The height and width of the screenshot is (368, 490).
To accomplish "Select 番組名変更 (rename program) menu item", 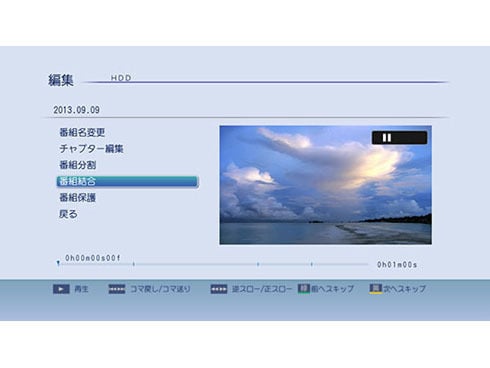I will point(82,132).
